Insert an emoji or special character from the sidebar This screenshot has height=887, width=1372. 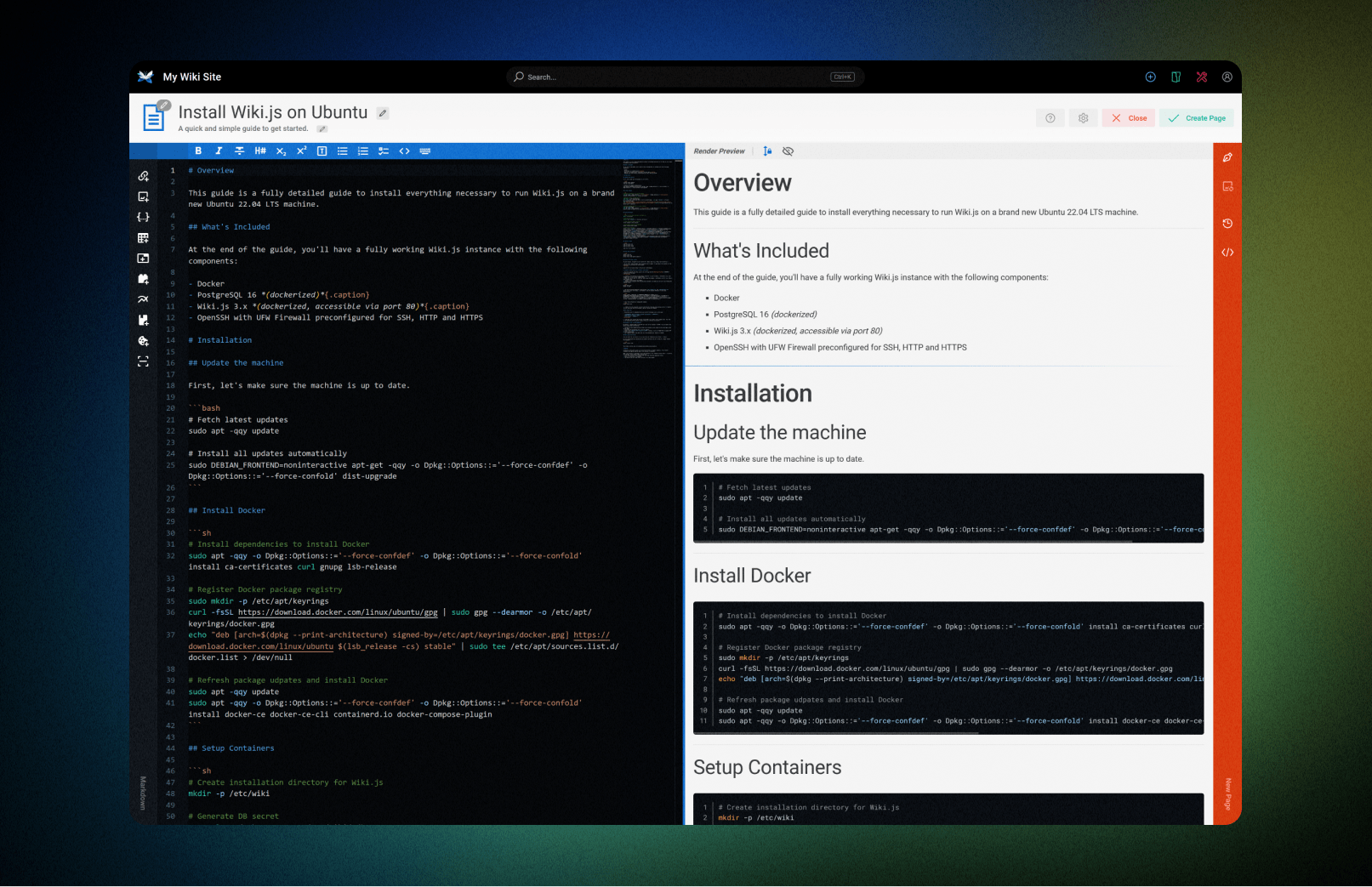pyautogui.click(x=143, y=341)
